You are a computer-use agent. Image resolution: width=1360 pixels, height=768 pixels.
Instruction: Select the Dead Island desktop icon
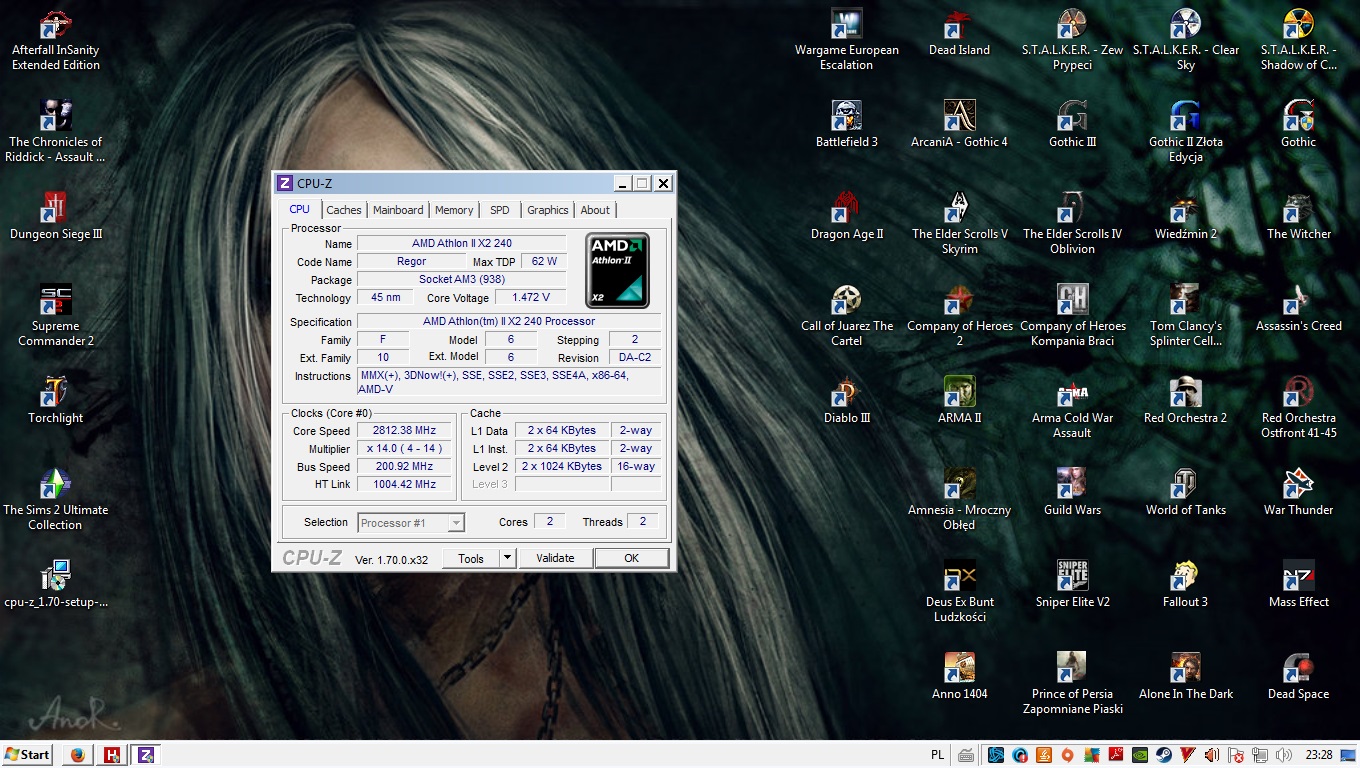click(959, 33)
